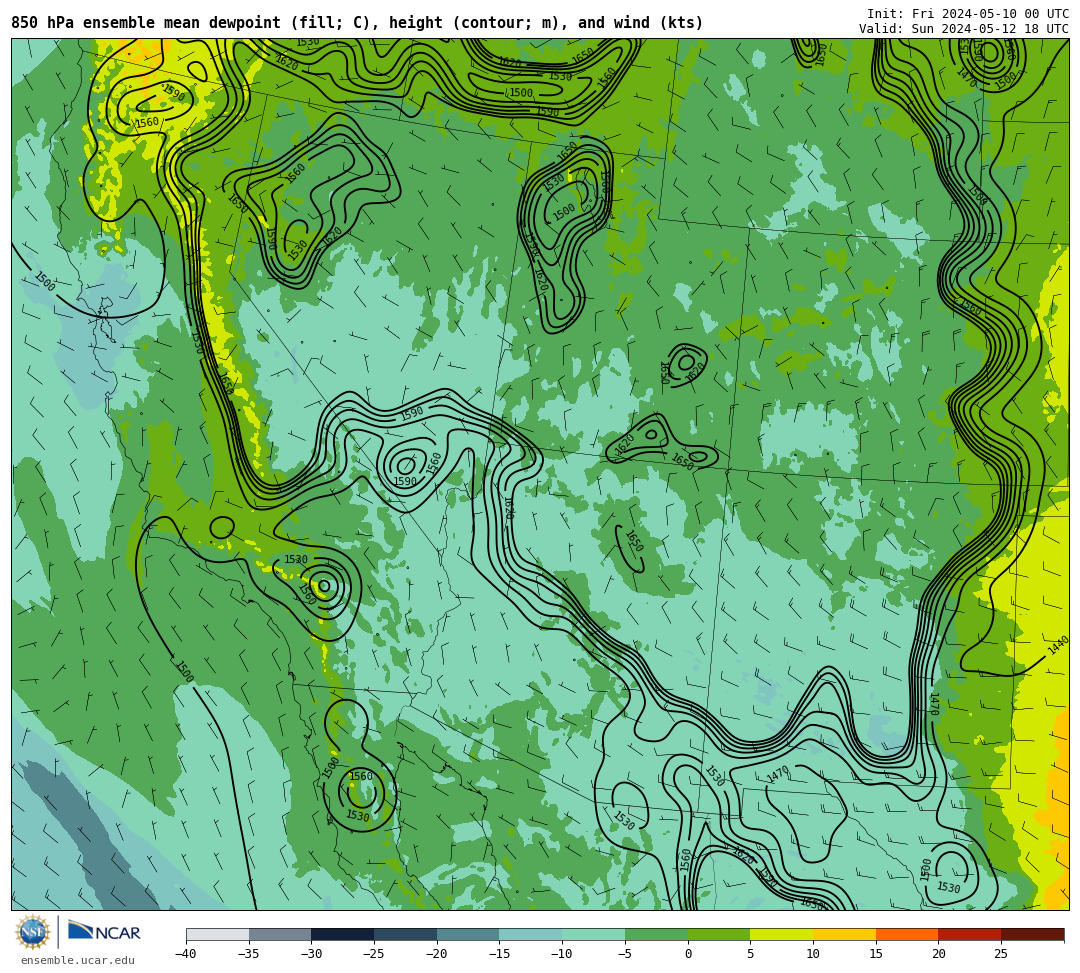Click the -30 colorbar tick label
The width and height of the screenshot is (1080, 973).
click(311, 954)
